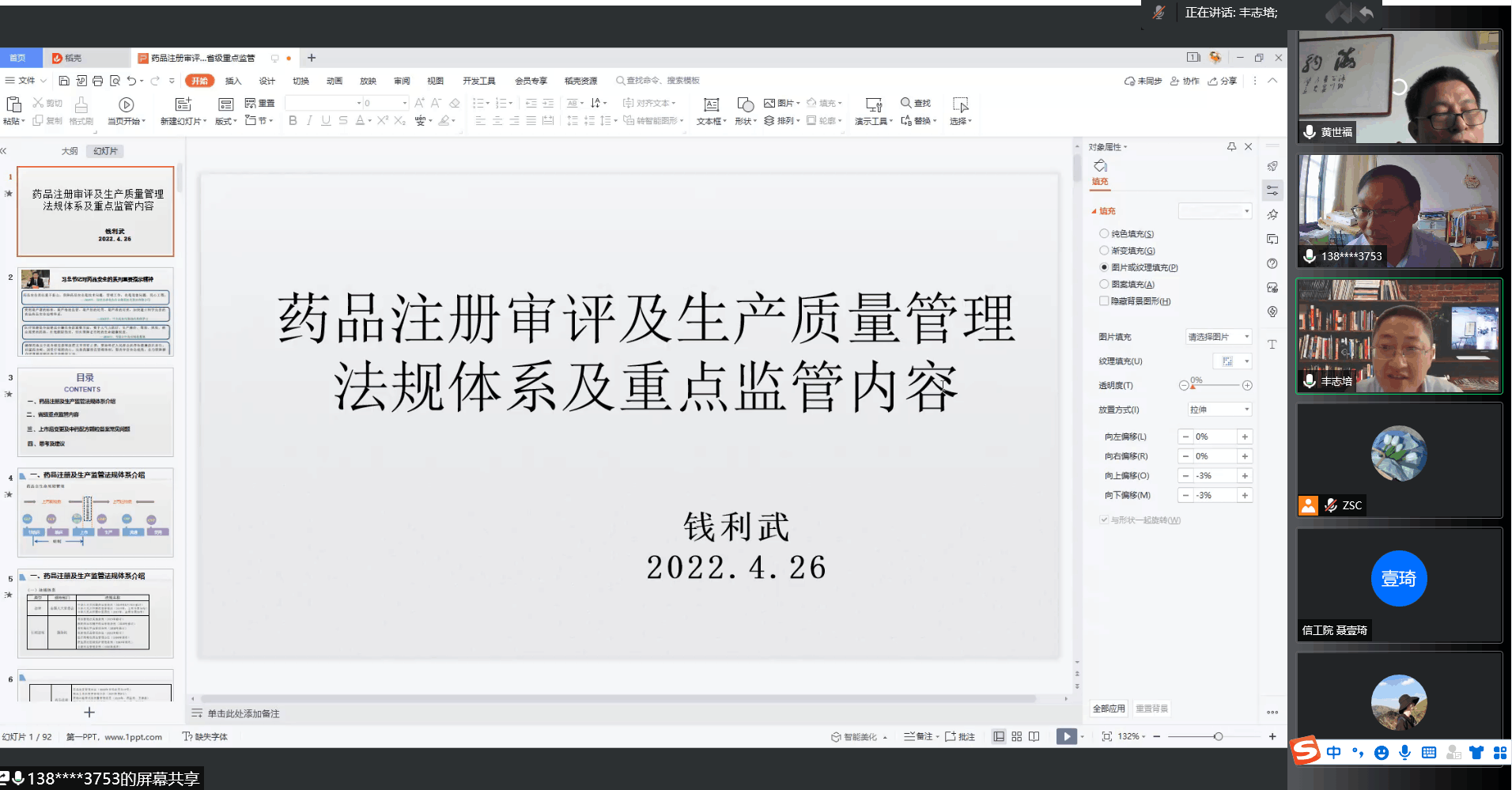The width and height of the screenshot is (1512, 790).
Task: Select 渐变填充 gradient fill option
Action: [x=1104, y=251]
